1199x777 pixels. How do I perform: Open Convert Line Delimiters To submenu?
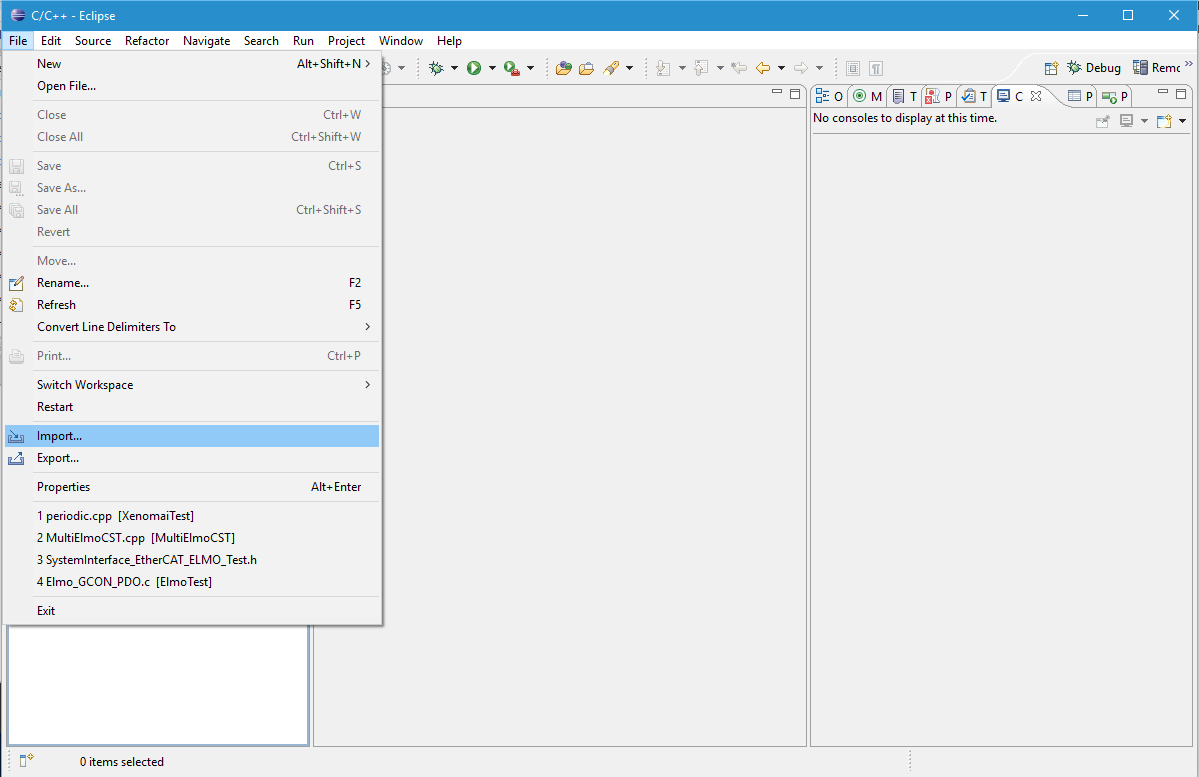[x=192, y=327]
